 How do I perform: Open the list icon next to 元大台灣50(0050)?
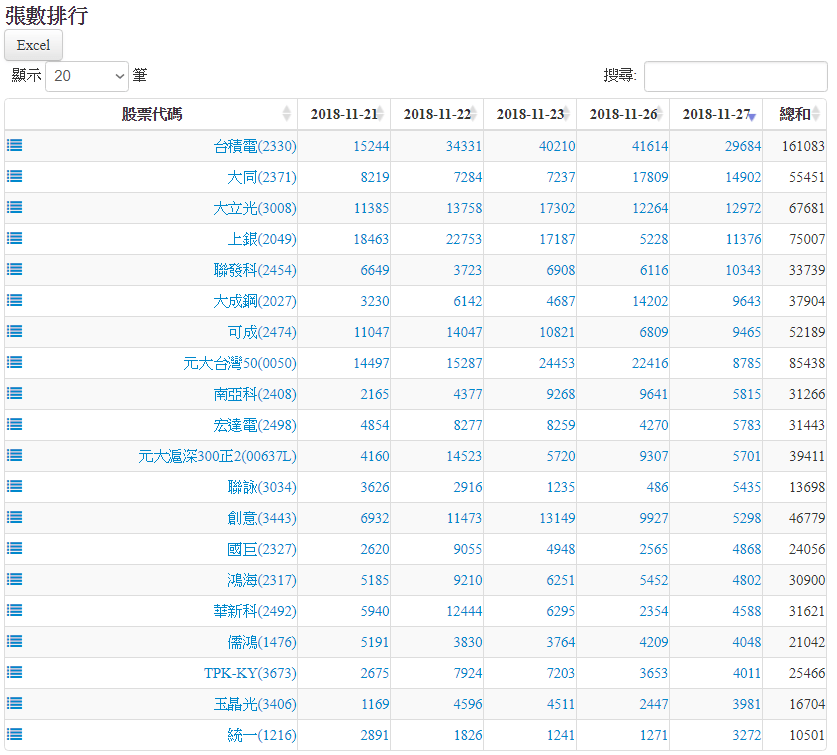15,362
